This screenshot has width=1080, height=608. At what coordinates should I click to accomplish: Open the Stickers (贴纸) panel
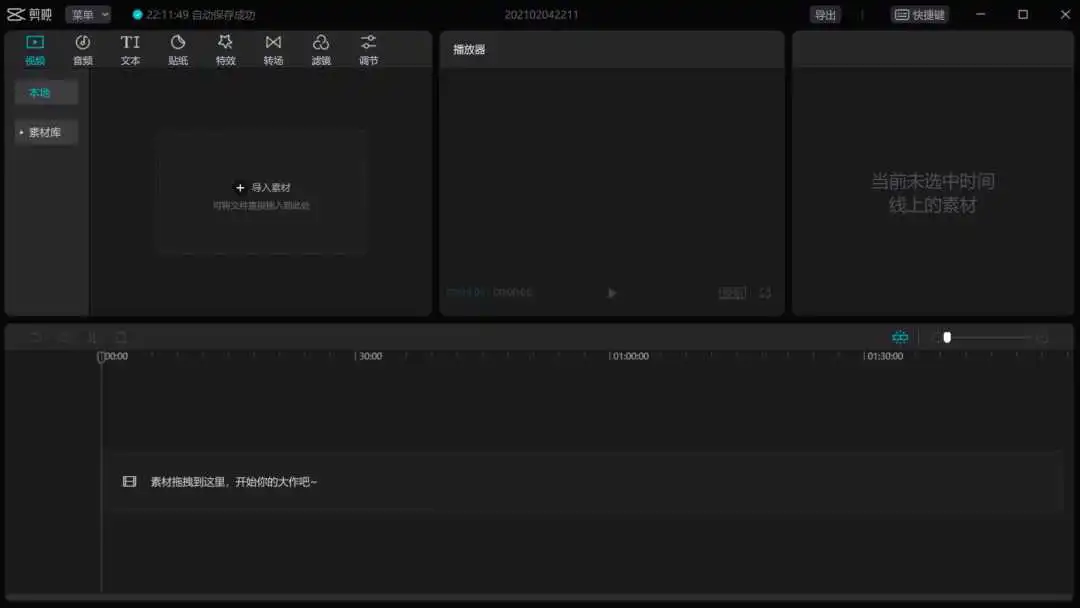pos(178,49)
